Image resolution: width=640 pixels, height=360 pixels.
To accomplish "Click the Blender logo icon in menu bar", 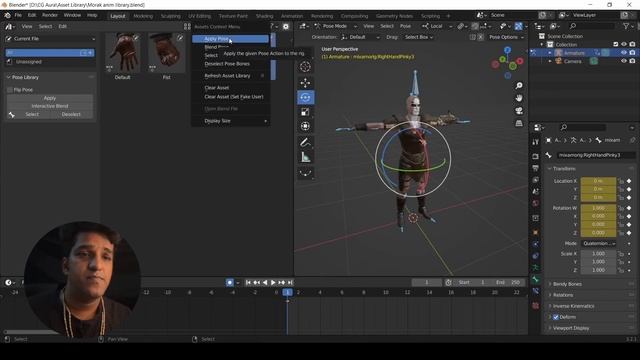I will pyautogui.click(x=7, y=16).
